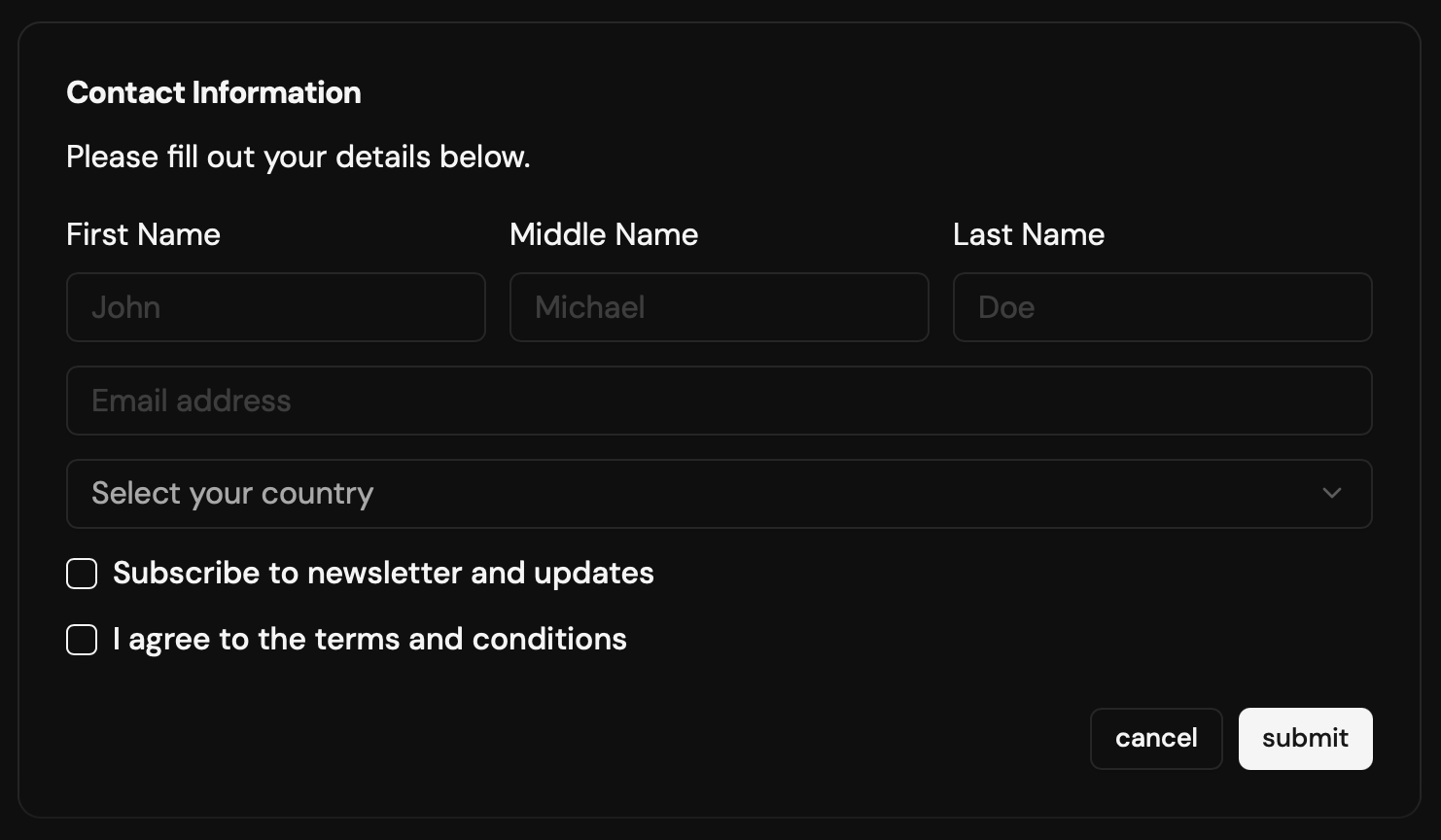Click the Email address input field
This screenshot has width=1441, height=840.
tap(719, 401)
